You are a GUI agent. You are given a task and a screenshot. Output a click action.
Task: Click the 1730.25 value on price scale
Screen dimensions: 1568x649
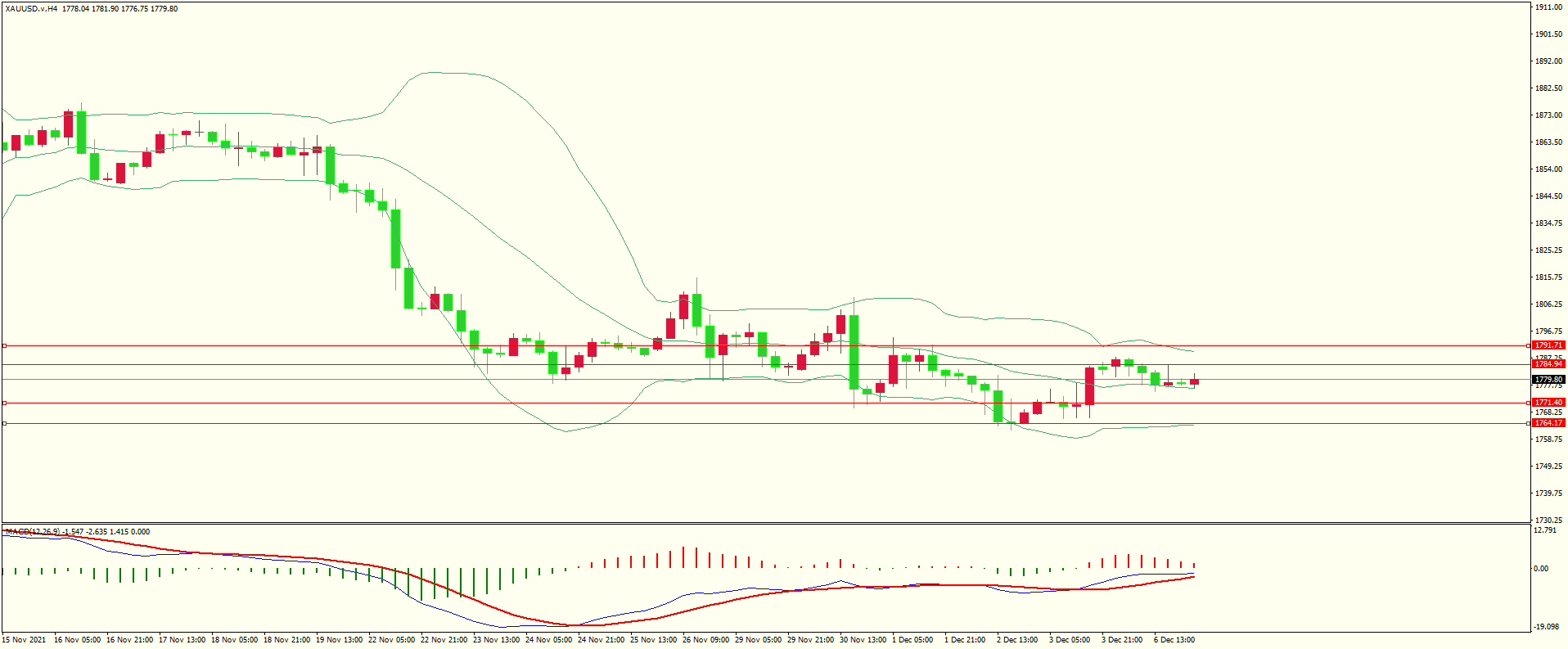[1548, 520]
